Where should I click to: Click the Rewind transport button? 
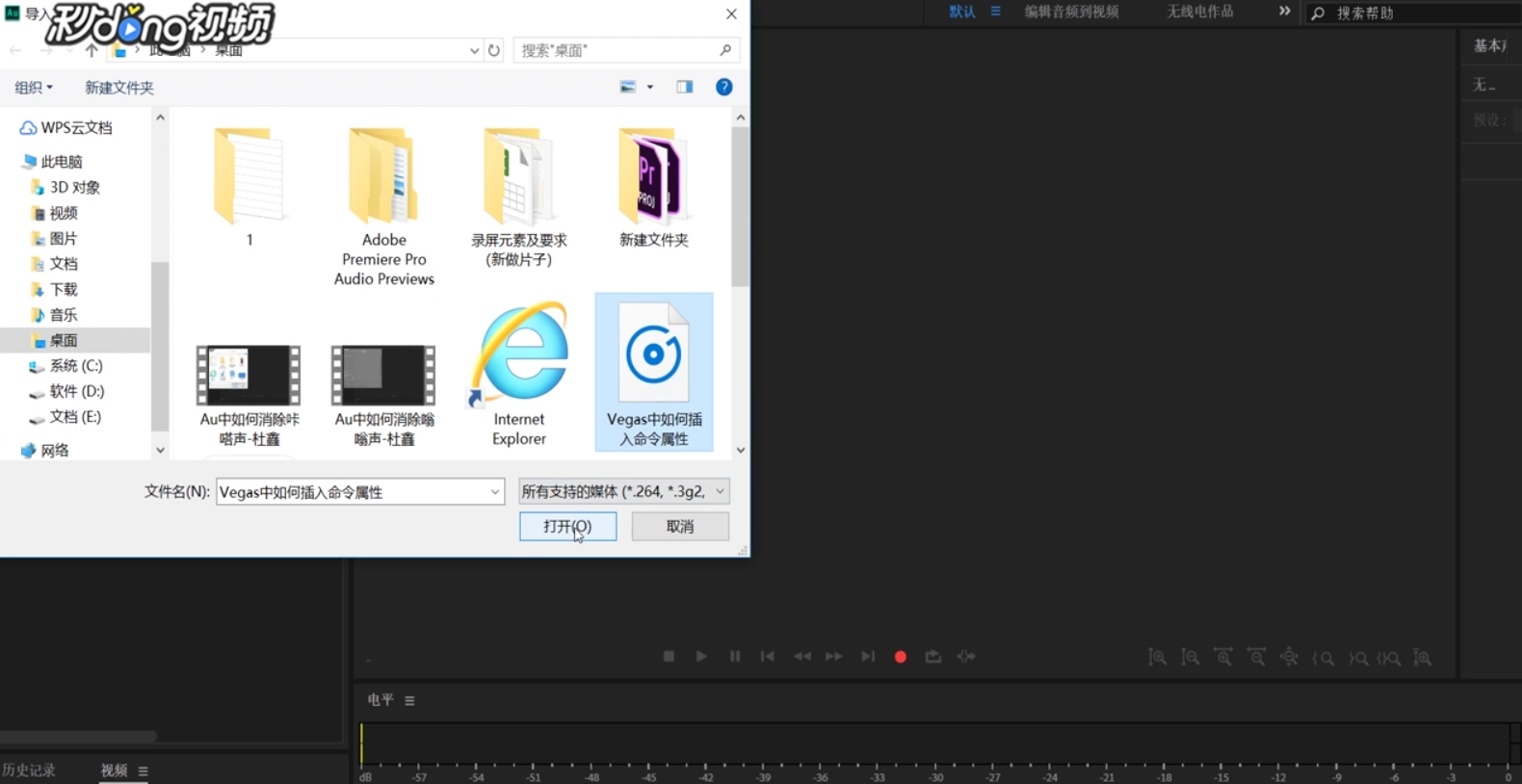coord(801,657)
